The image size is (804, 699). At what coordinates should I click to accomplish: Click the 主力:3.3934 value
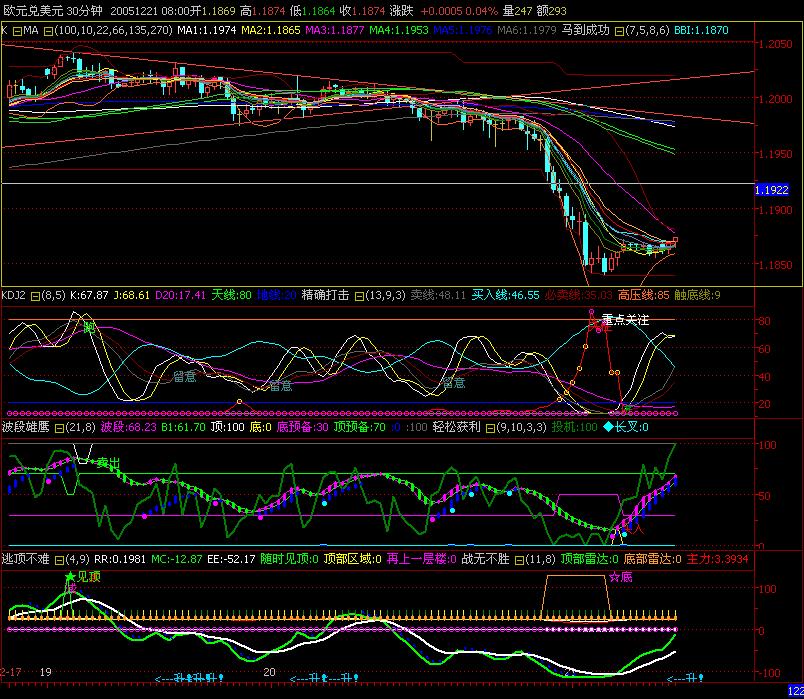pyautogui.click(x=717, y=559)
